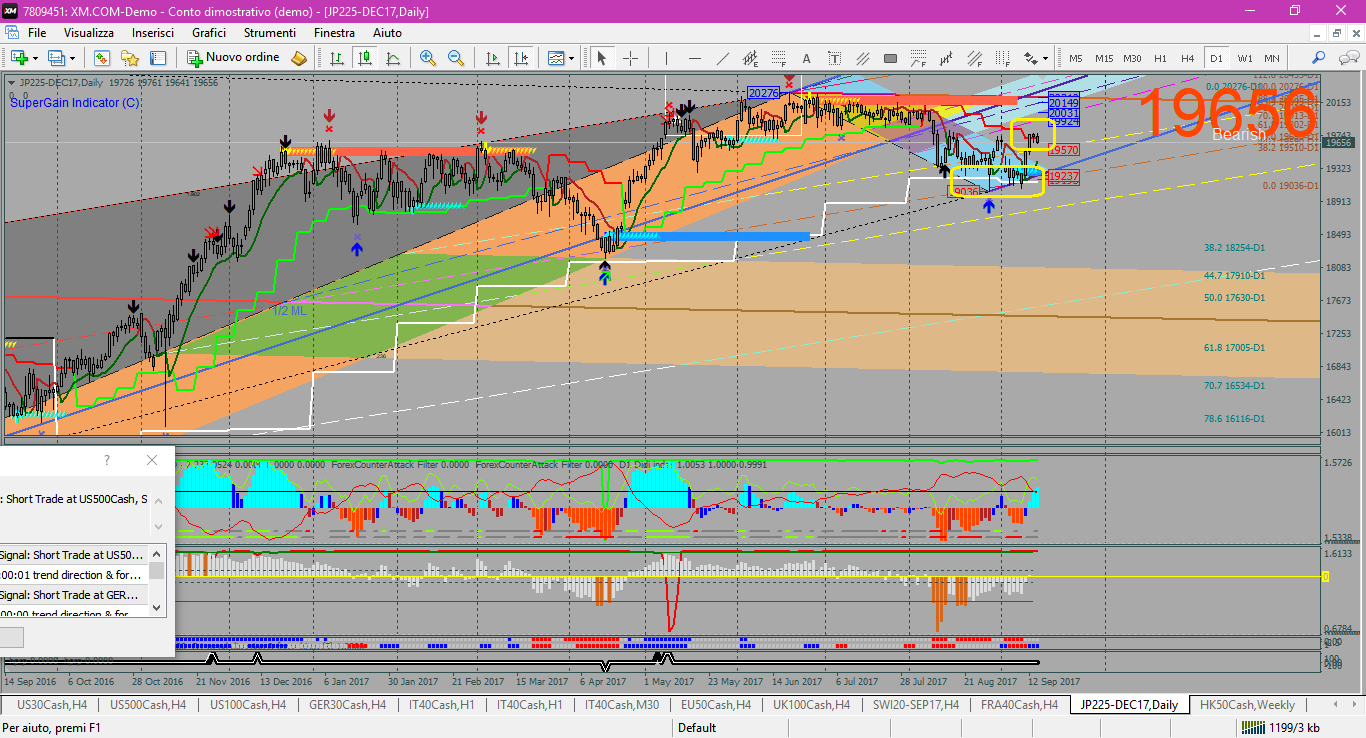Select the arrow cursor tool

click(601, 57)
